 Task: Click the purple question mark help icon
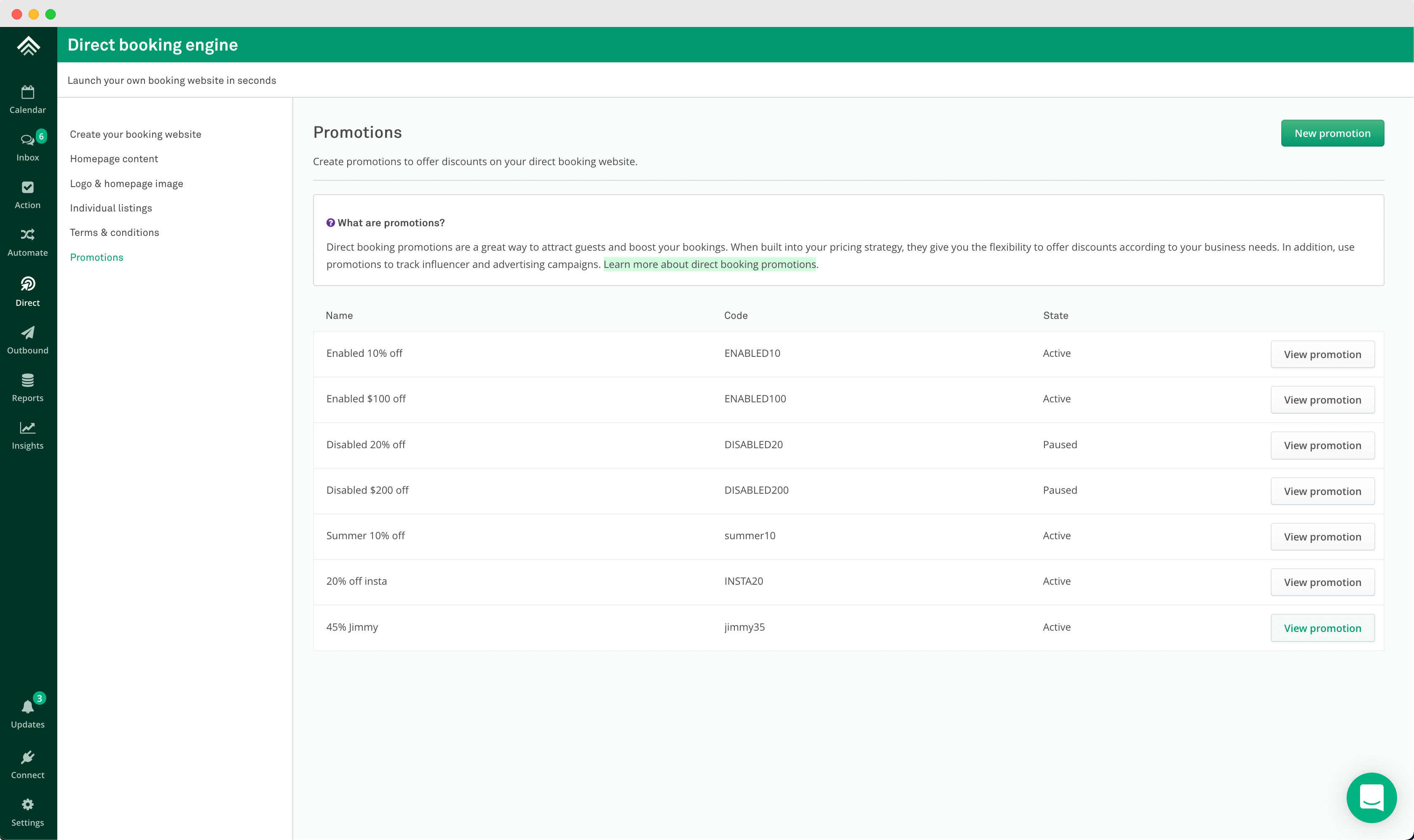click(x=331, y=222)
